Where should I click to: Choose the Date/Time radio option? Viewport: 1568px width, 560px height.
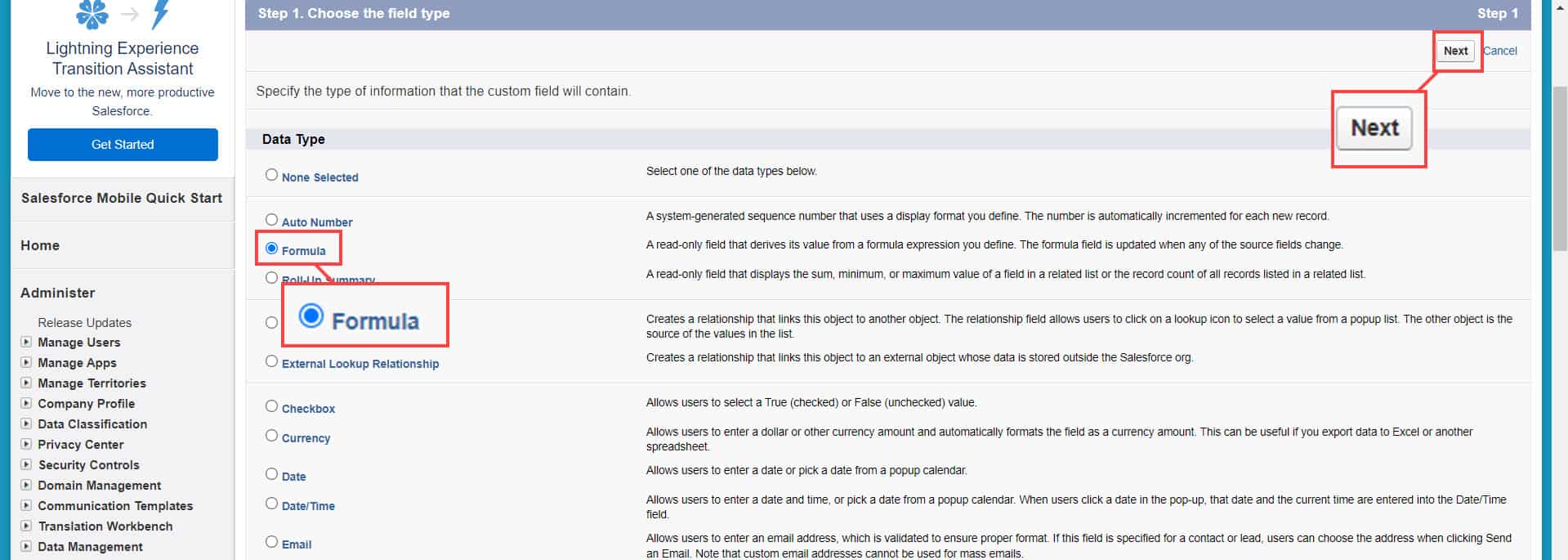[x=271, y=504]
